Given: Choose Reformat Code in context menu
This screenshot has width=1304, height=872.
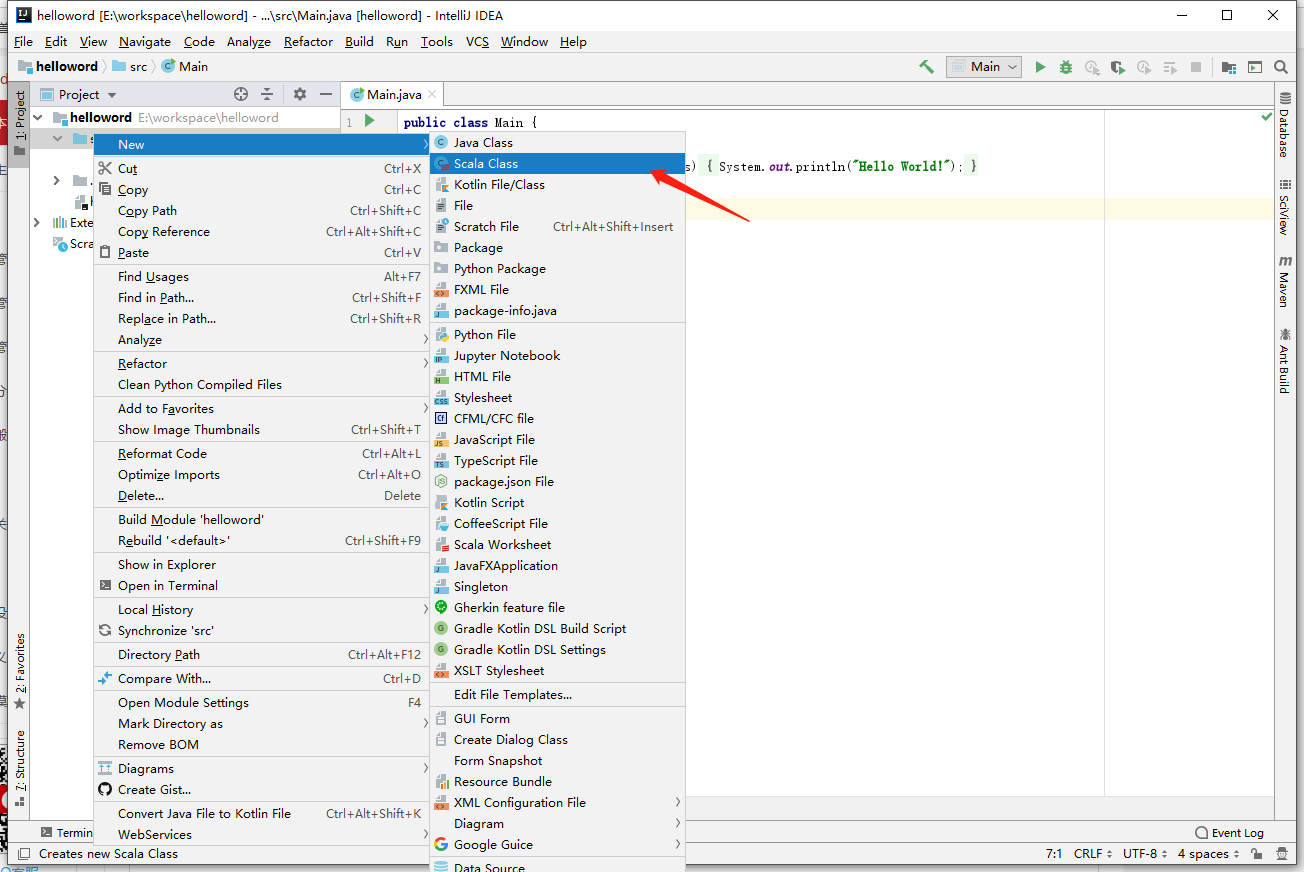Looking at the screenshot, I should click(261, 453).
